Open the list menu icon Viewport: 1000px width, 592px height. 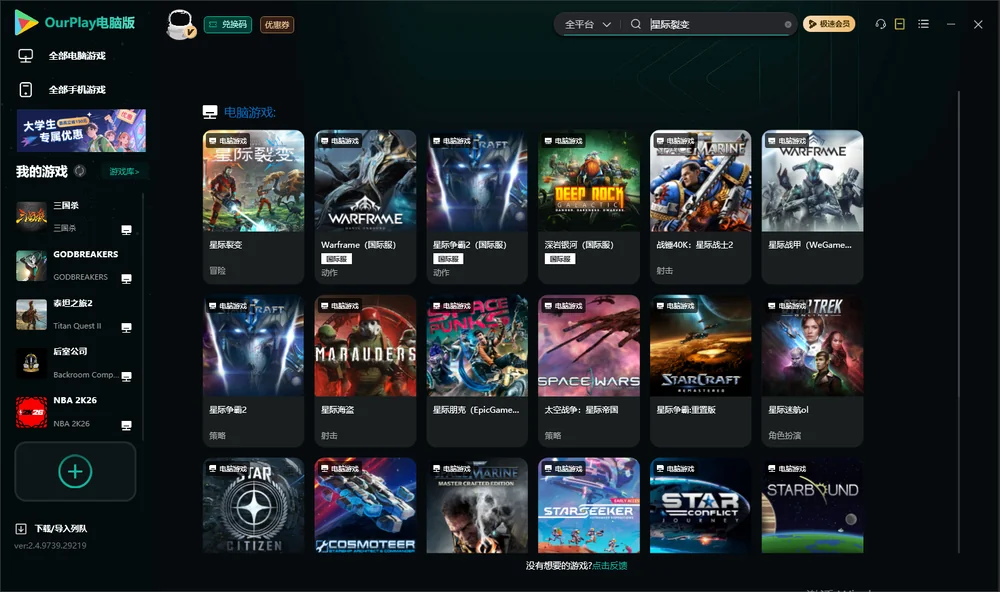(x=923, y=24)
